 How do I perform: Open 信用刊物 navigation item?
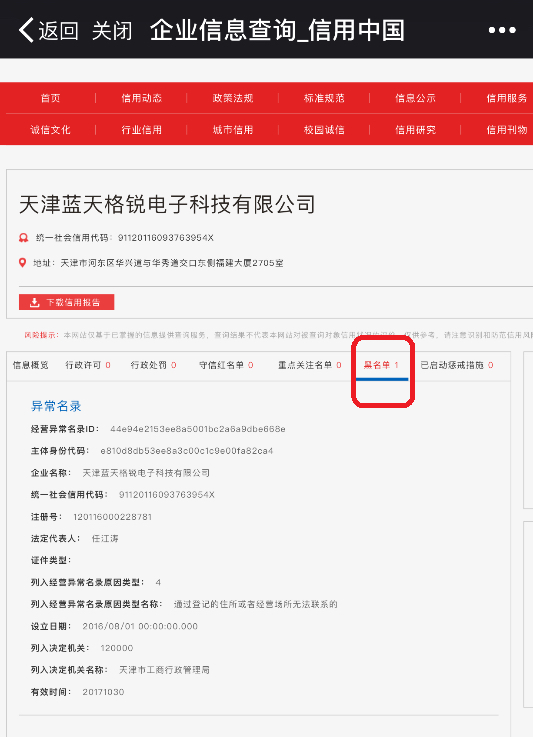click(507, 130)
